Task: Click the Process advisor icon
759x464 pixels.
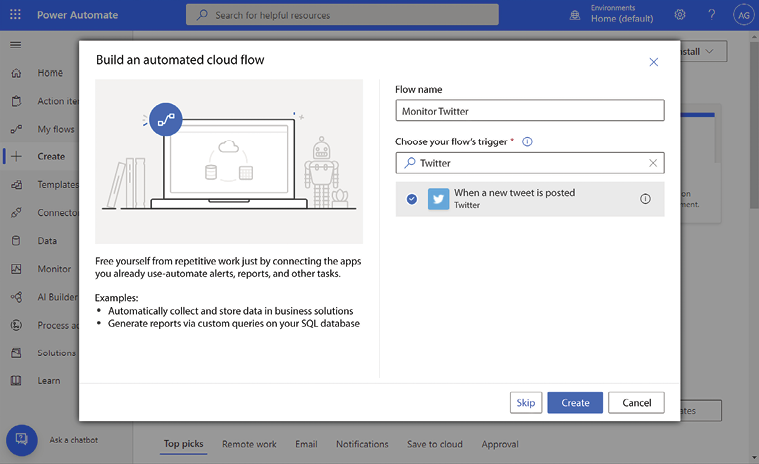Action: pyautogui.click(x=16, y=325)
